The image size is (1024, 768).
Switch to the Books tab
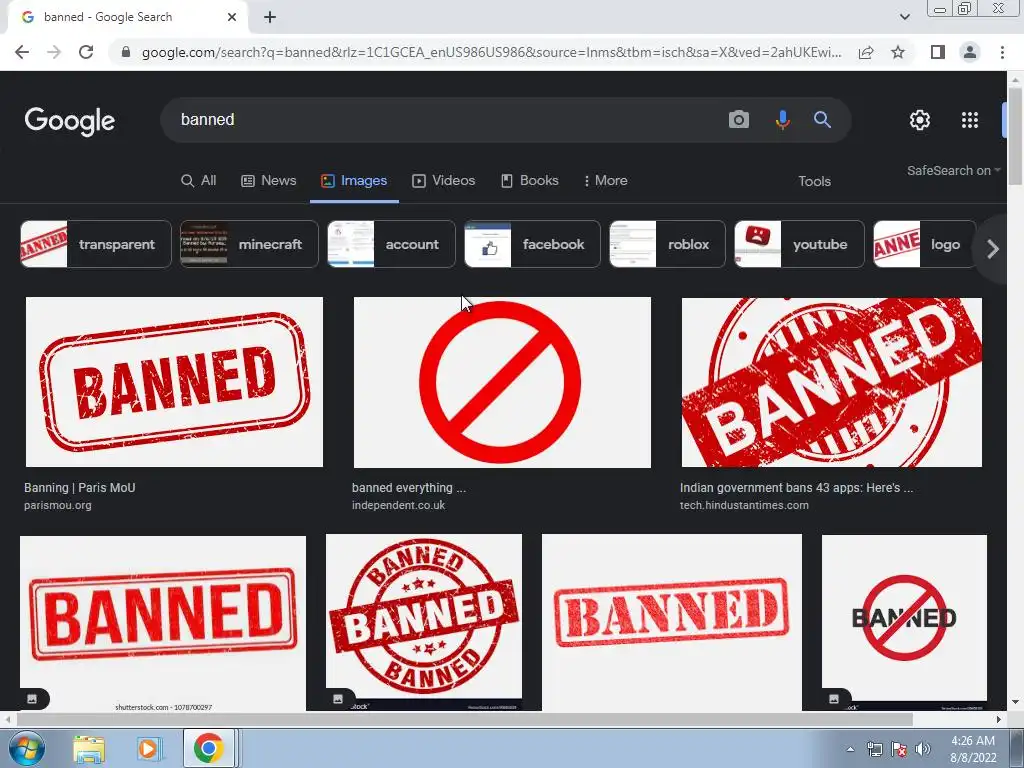pyautogui.click(x=530, y=181)
